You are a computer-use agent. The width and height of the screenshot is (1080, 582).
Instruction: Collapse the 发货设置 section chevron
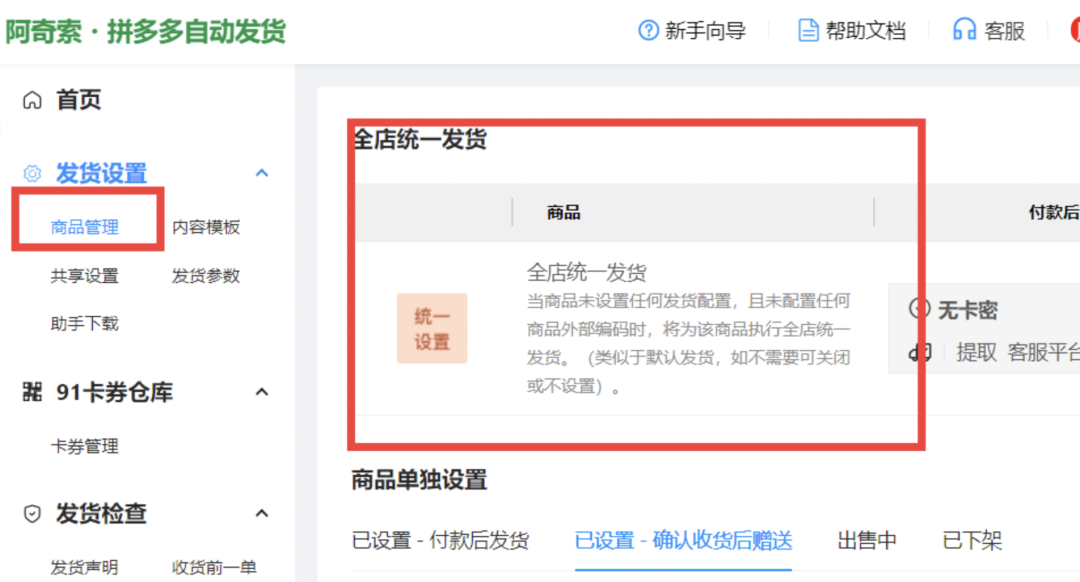coord(262,173)
